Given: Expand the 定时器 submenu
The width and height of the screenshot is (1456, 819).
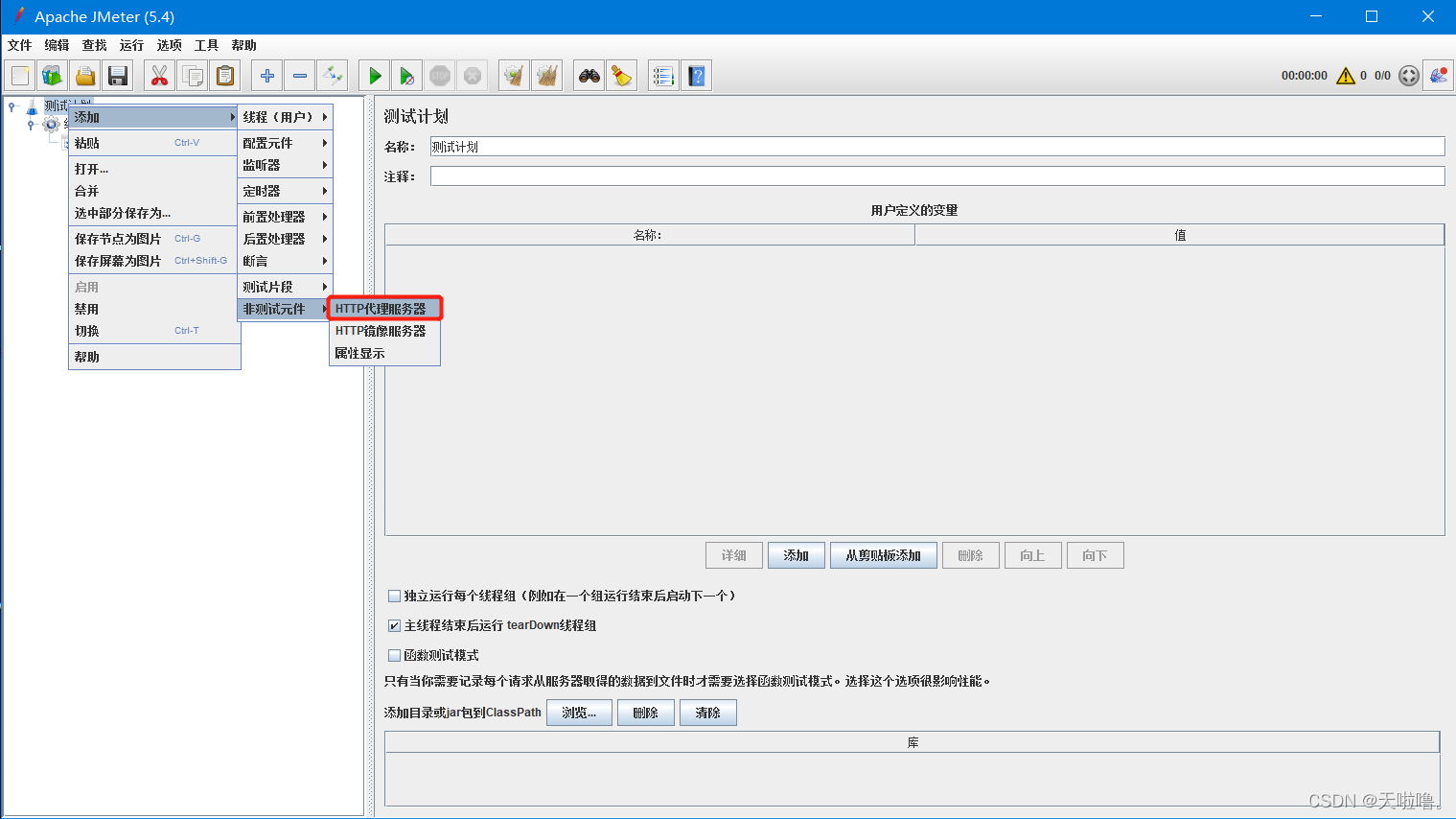Looking at the screenshot, I should click(285, 191).
